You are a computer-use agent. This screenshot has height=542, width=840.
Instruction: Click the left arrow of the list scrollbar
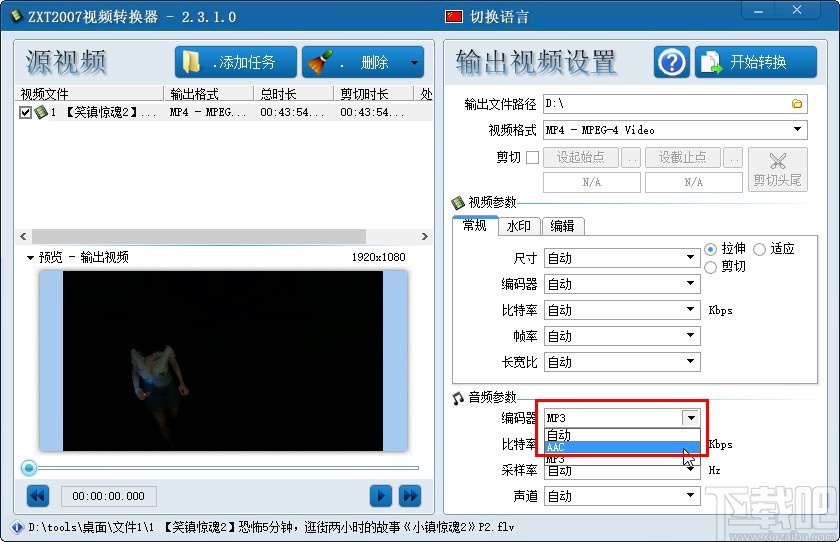pyautogui.click(x=23, y=236)
